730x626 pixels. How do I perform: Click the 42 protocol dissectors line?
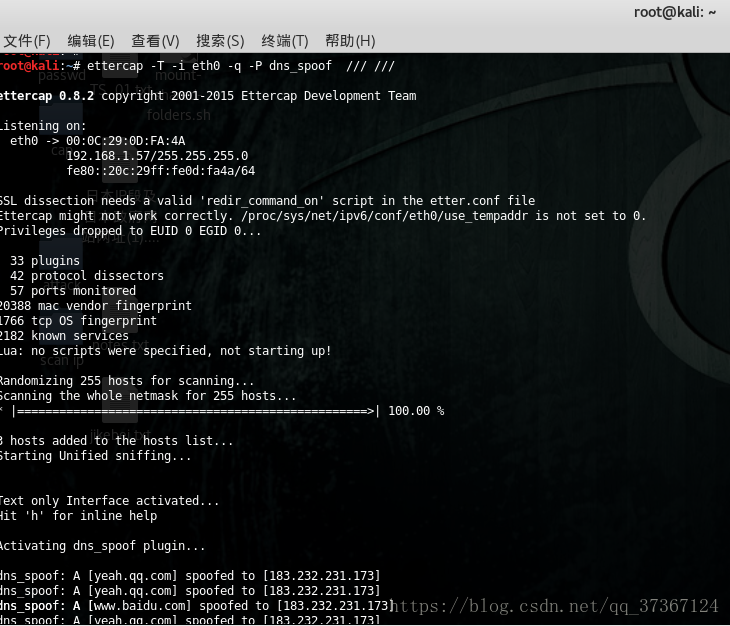coord(87,276)
